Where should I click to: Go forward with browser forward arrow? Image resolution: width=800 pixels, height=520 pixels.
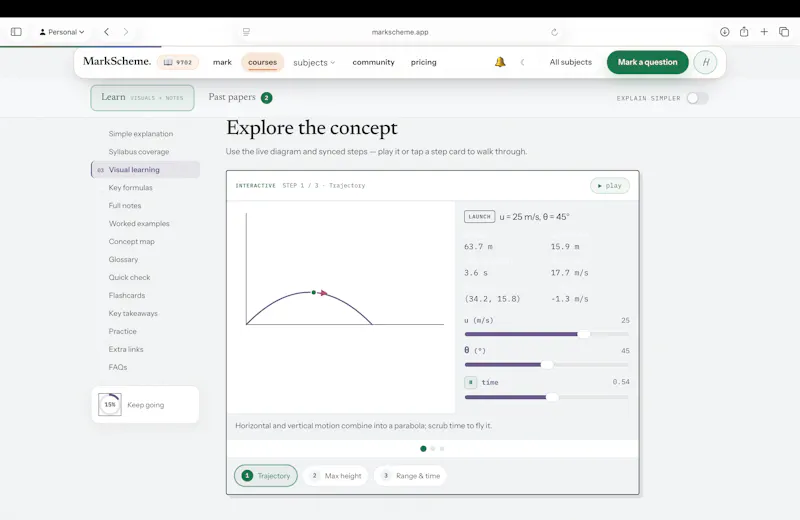(126, 32)
